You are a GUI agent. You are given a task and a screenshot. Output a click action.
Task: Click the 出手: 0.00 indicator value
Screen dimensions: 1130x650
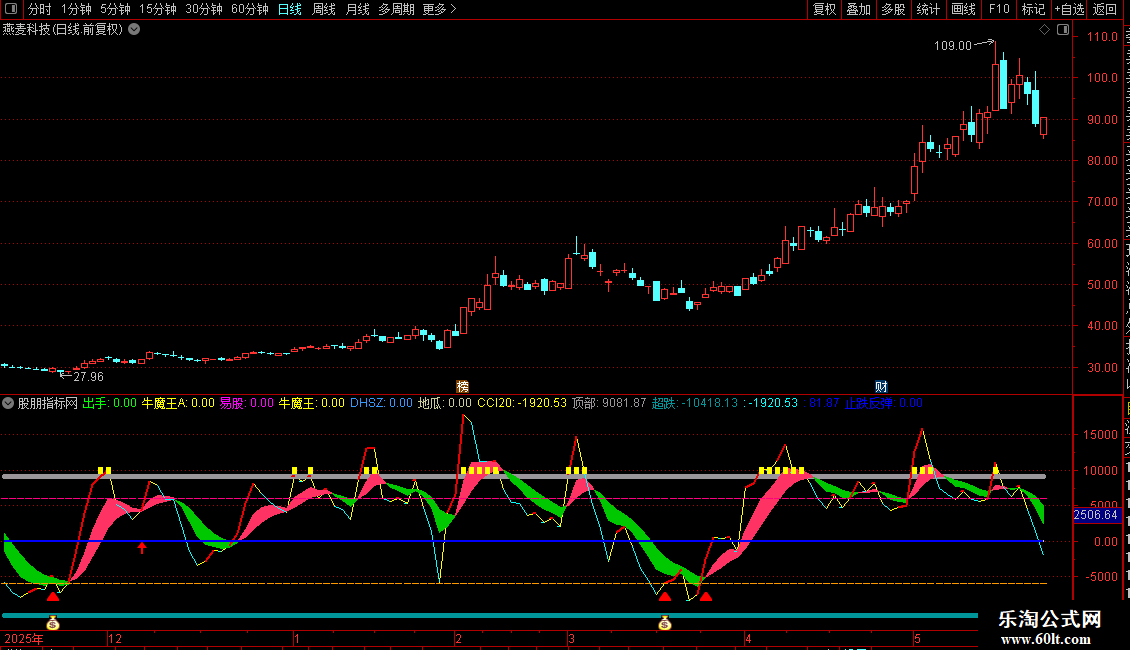click(x=110, y=403)
